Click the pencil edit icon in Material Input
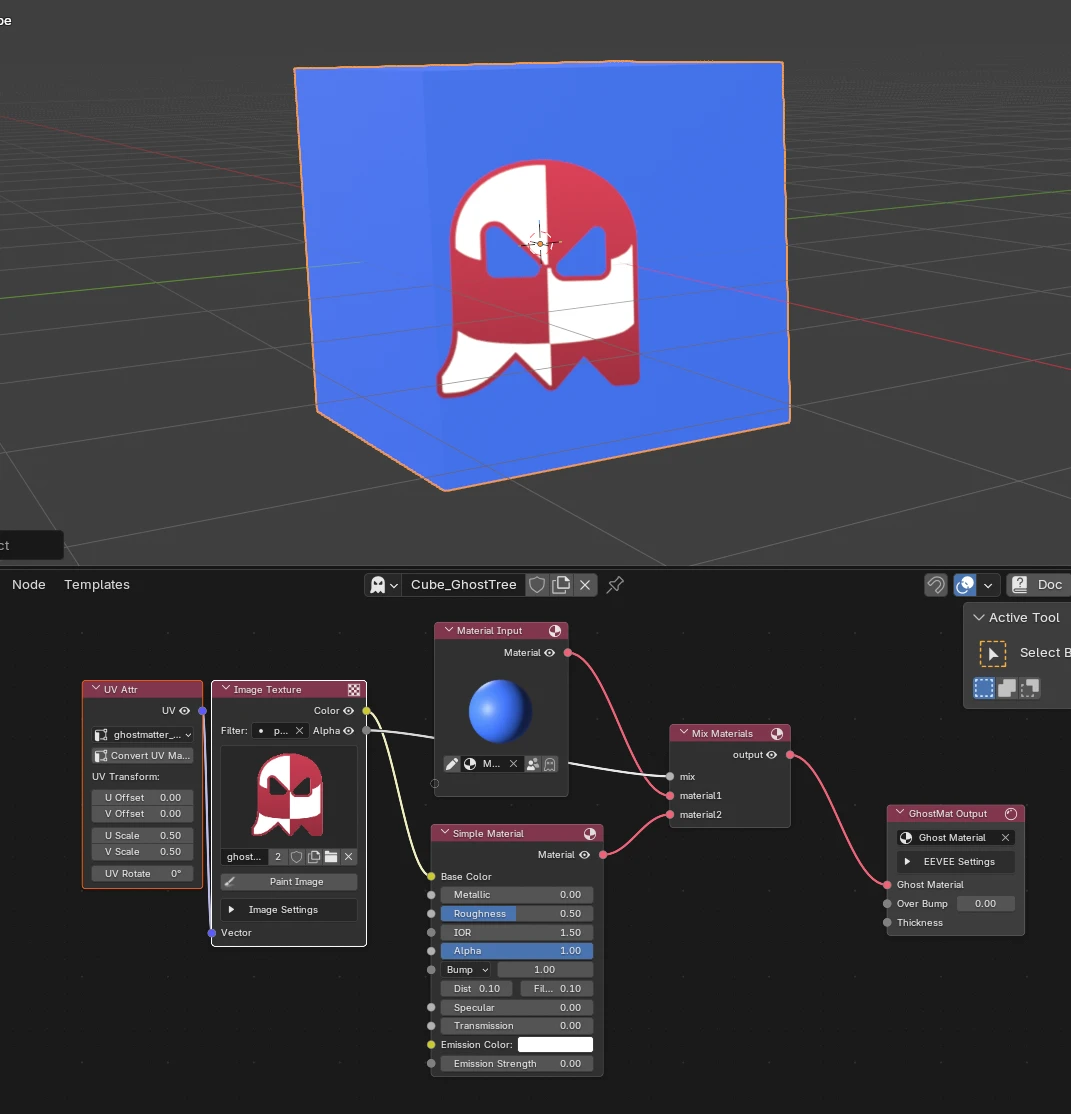The width and height of the screenshot is (1071, 1114). click(x=451, y=764)
